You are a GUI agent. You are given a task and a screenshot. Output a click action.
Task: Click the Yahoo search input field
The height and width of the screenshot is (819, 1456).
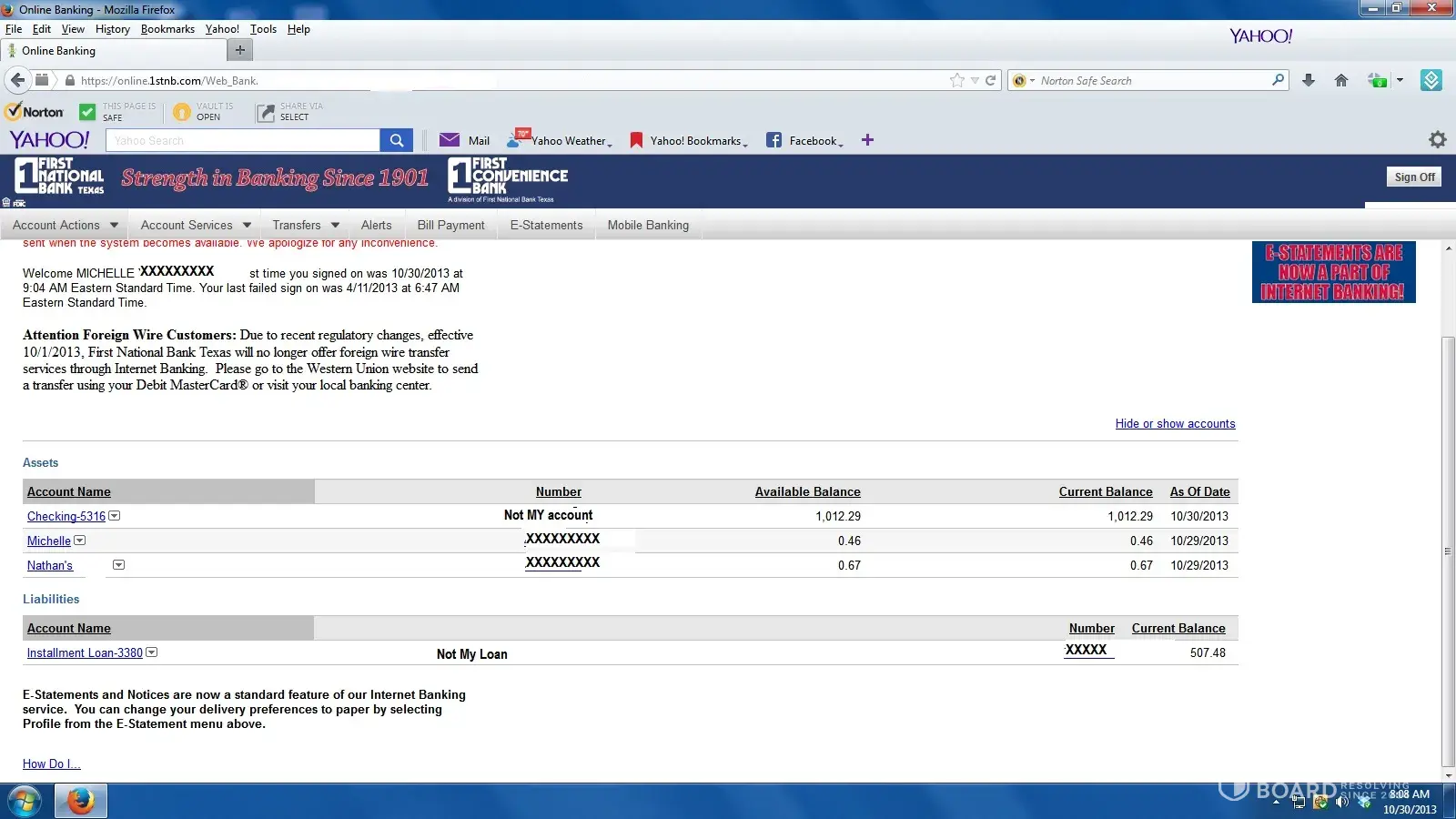pyautogui.click(x=243, y=140)
